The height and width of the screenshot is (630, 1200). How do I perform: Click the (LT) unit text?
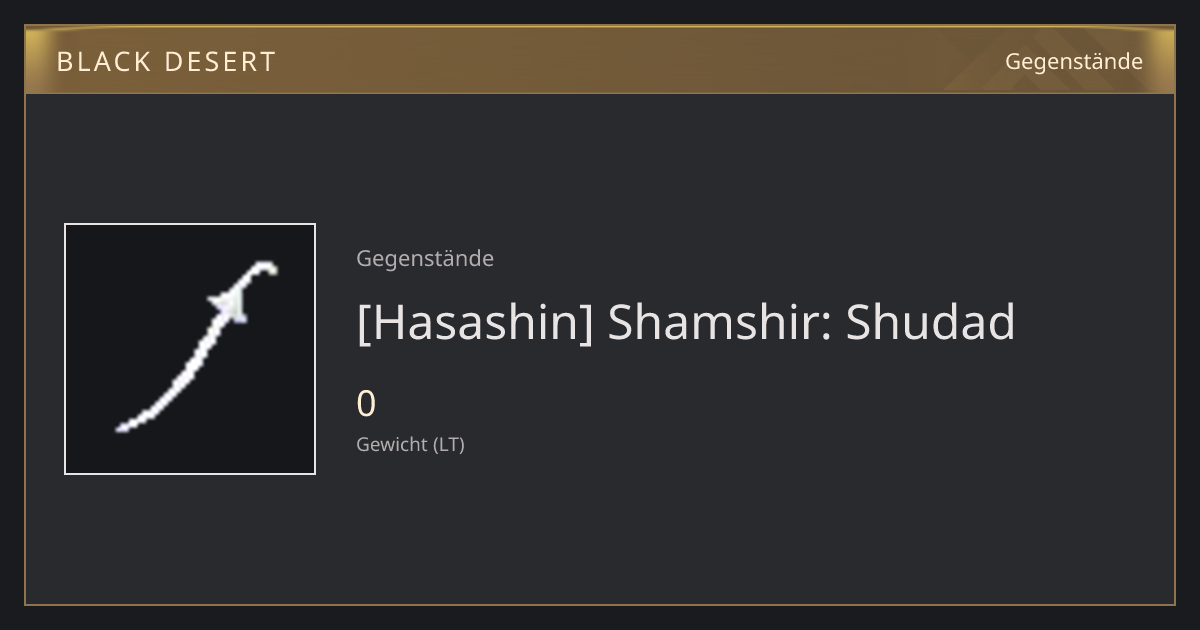(449, 445)
